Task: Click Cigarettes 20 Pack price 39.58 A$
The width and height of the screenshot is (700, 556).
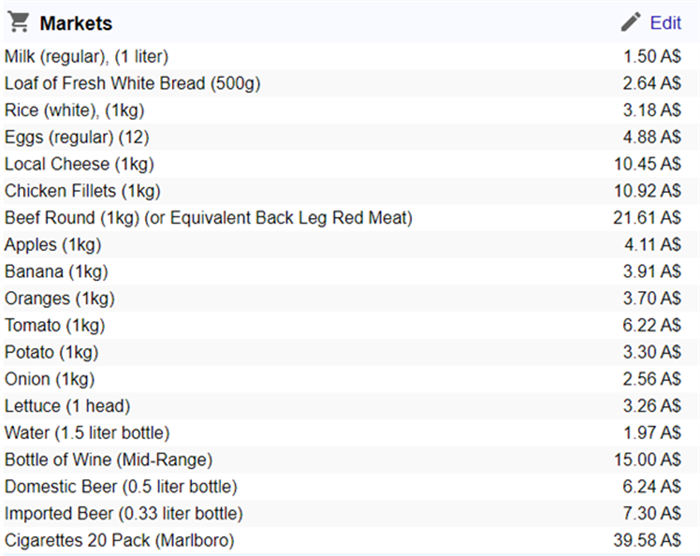Action: click(647, 542)
